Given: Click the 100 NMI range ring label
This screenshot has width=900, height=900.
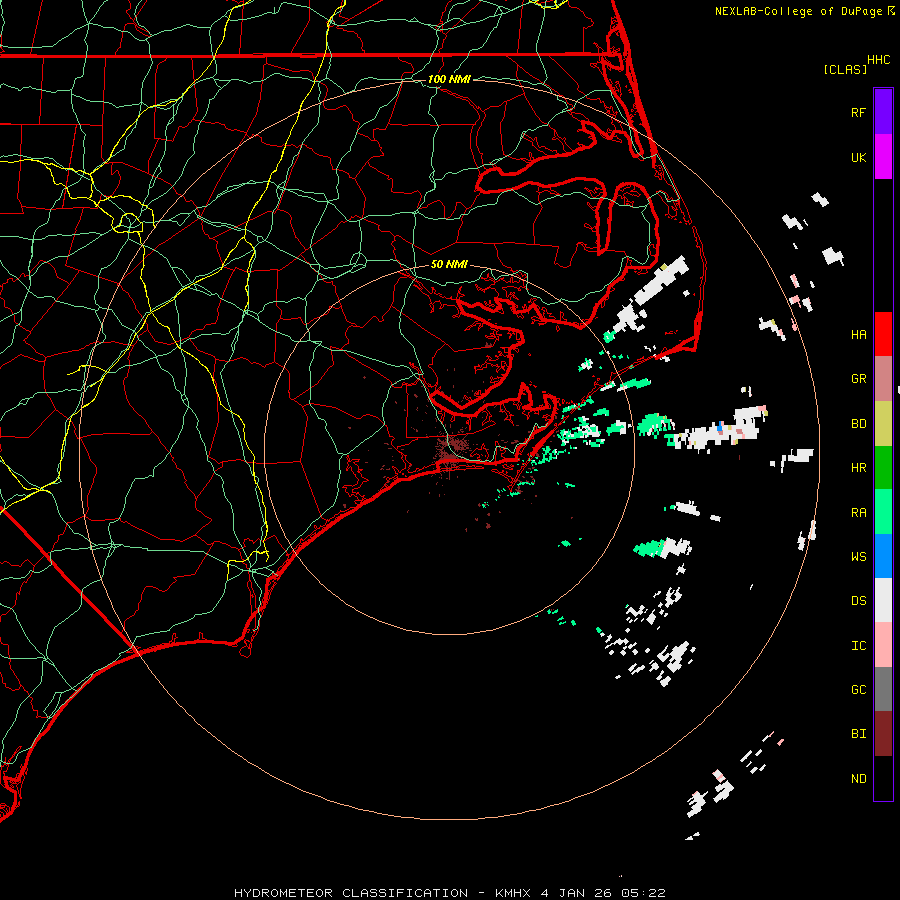Looking at the screenshot, I should click(449, 79).
